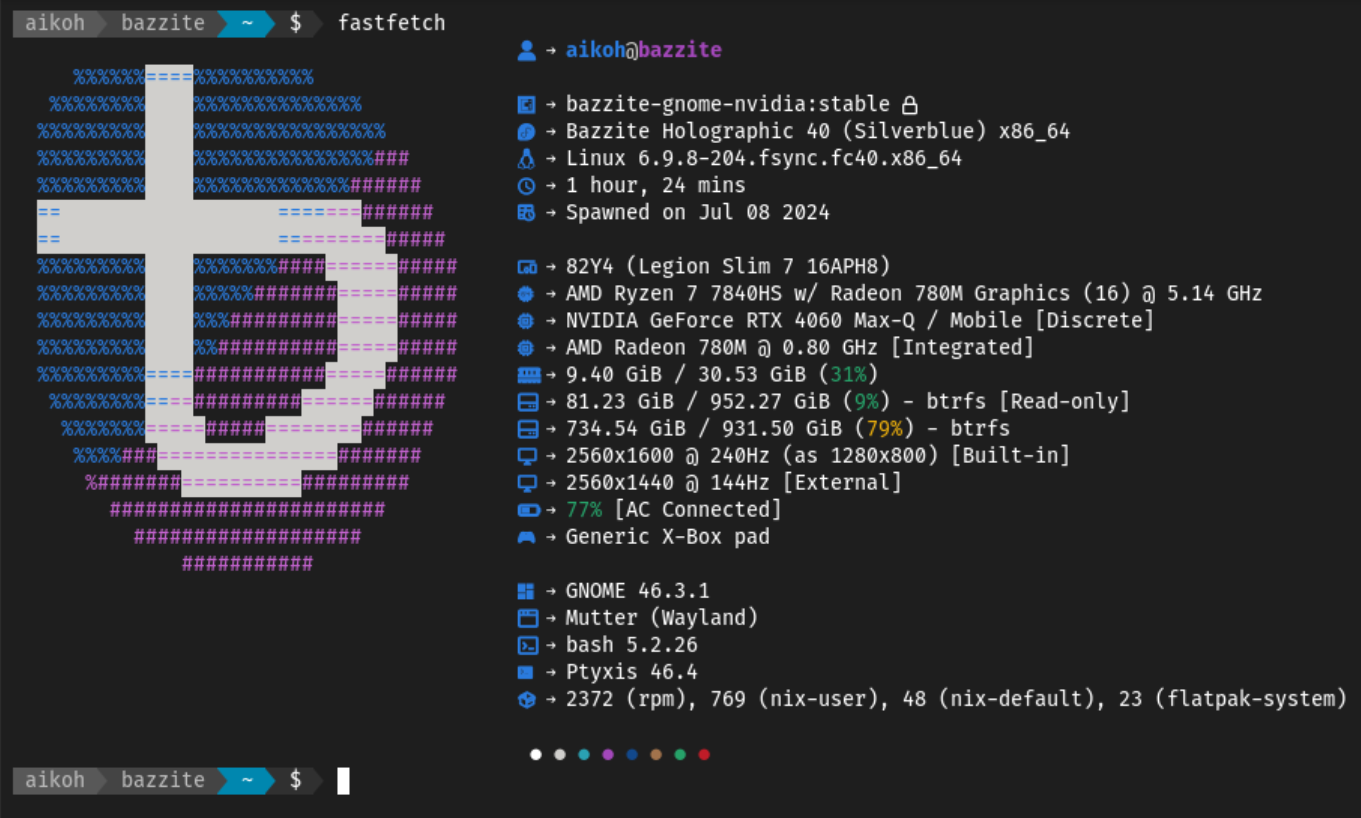Click the memory icon on the 30.53 GiB row
The width and height of the screenshot is (1361, 818).
point(528,374)
